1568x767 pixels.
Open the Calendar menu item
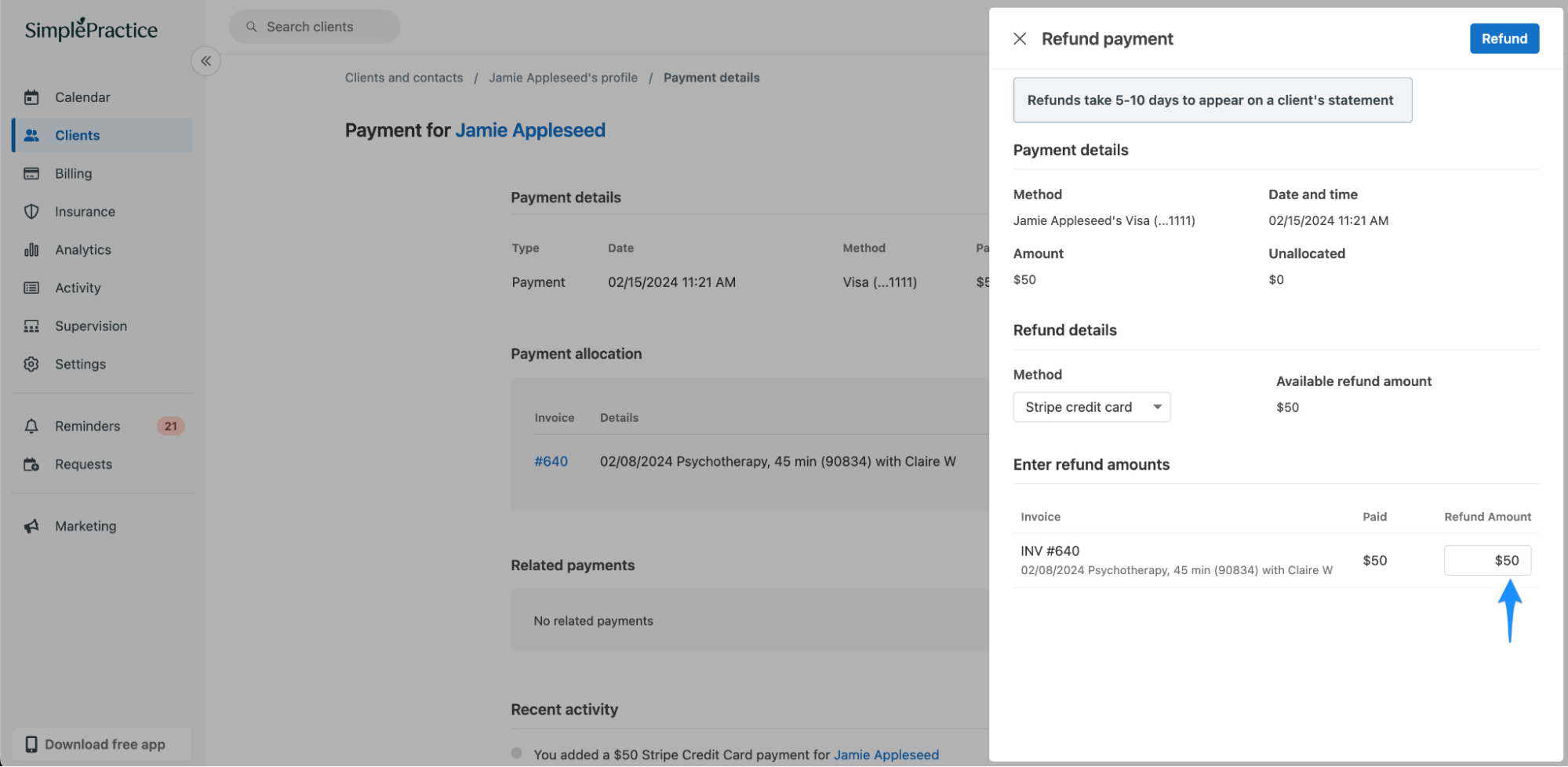(x=82, y=97)
